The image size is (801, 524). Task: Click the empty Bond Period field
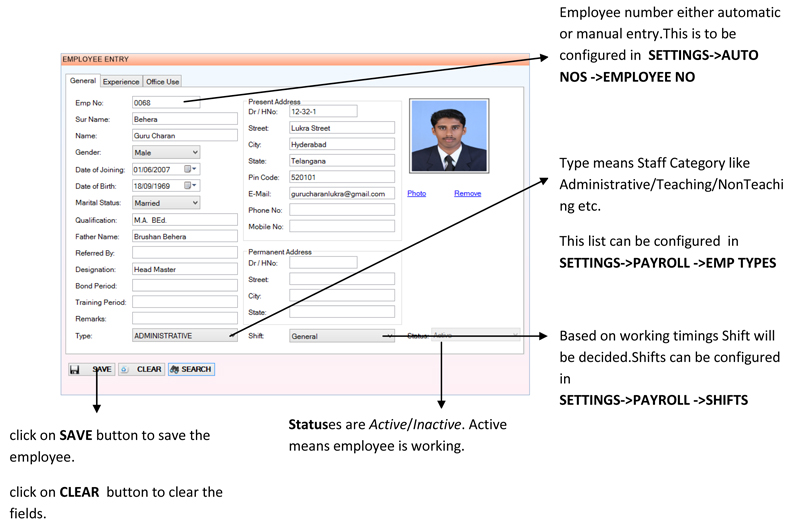coord(184,285)
